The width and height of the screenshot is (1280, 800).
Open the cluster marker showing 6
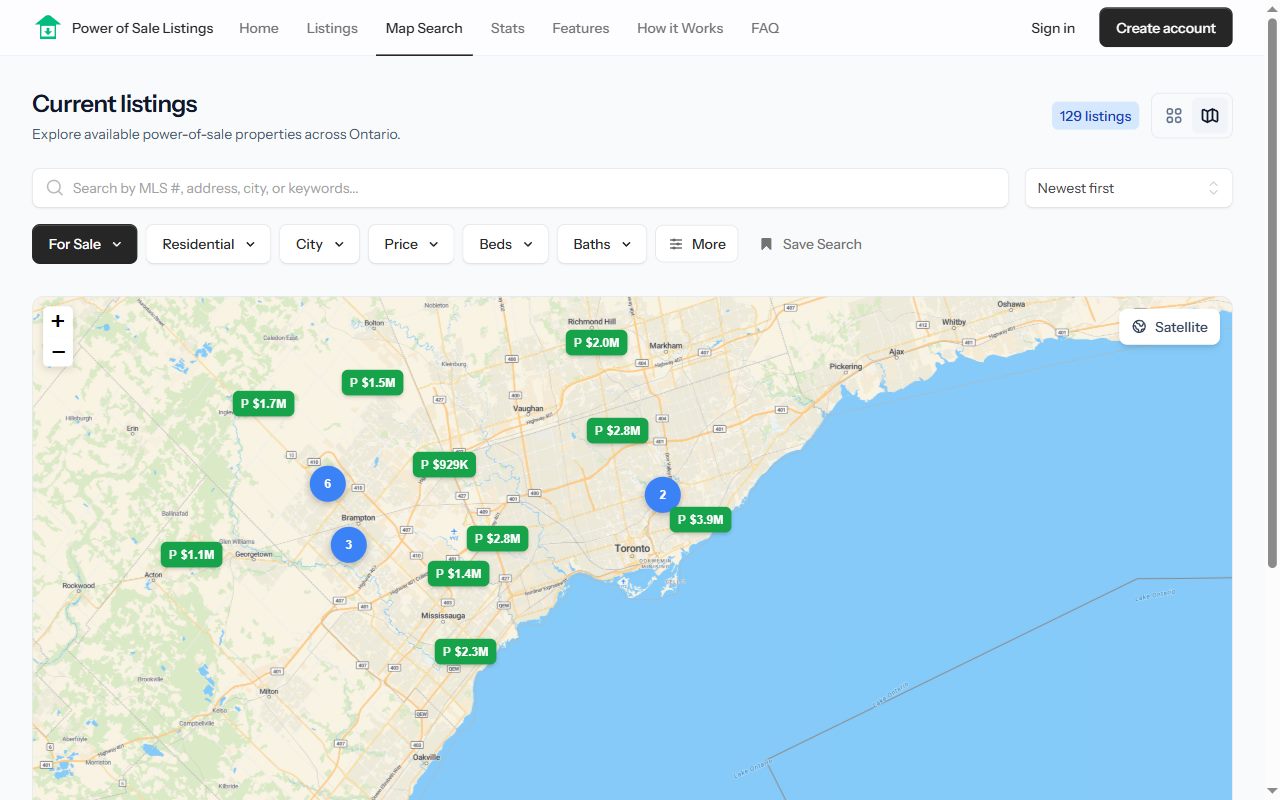[x=328, y=484]
